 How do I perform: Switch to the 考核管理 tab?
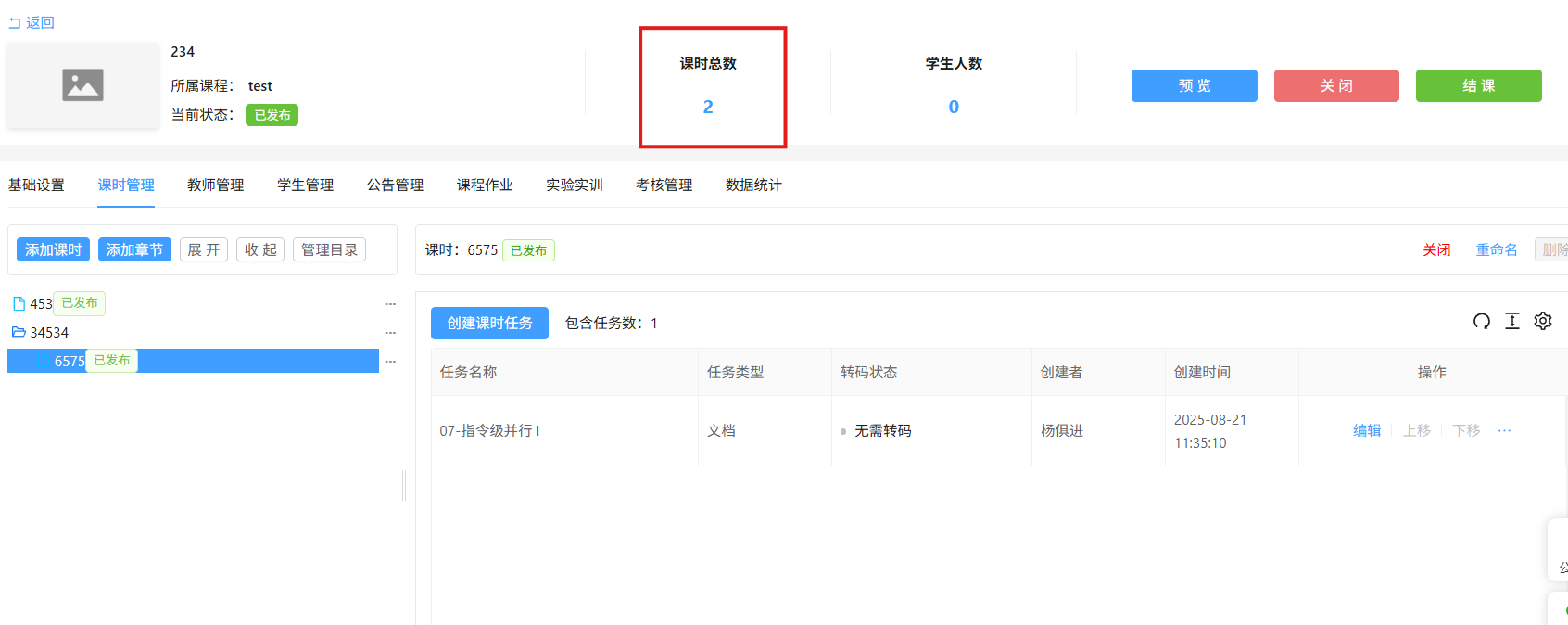(x=664, y=185)
